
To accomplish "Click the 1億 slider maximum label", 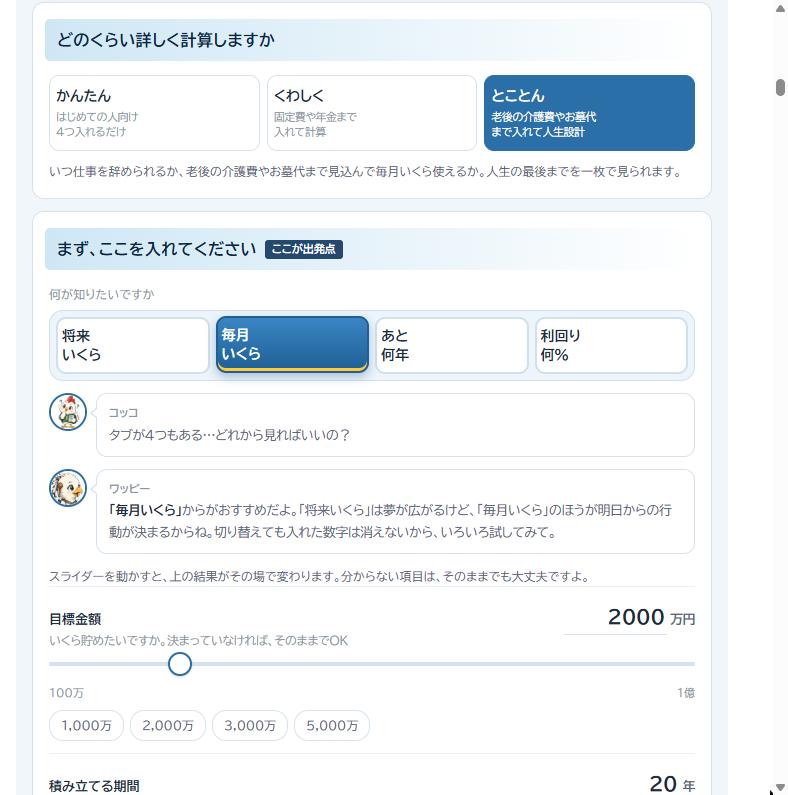I will pyautogui.click(x=686, y=693).
